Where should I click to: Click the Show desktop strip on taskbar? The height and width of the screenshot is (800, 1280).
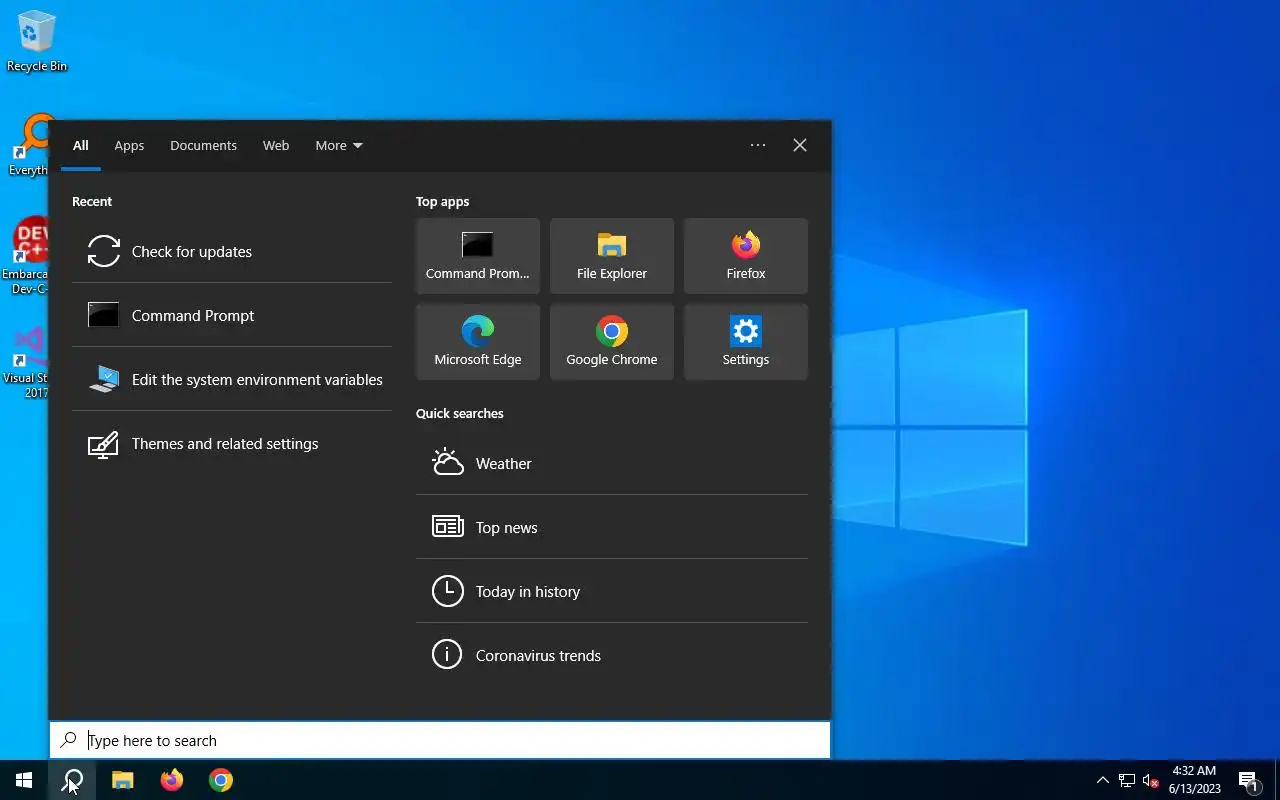(1277, 780)
